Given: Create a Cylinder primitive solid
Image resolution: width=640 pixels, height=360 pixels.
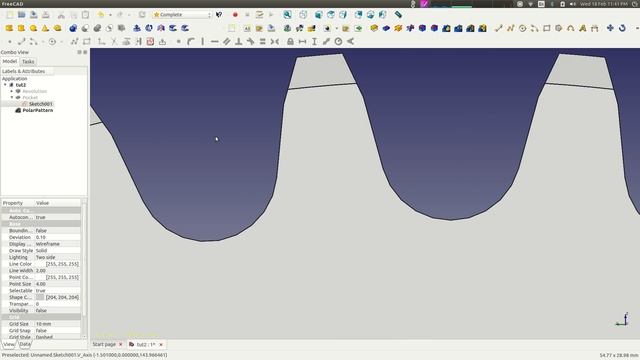Looking at the screenshot, I should point(21,28).
